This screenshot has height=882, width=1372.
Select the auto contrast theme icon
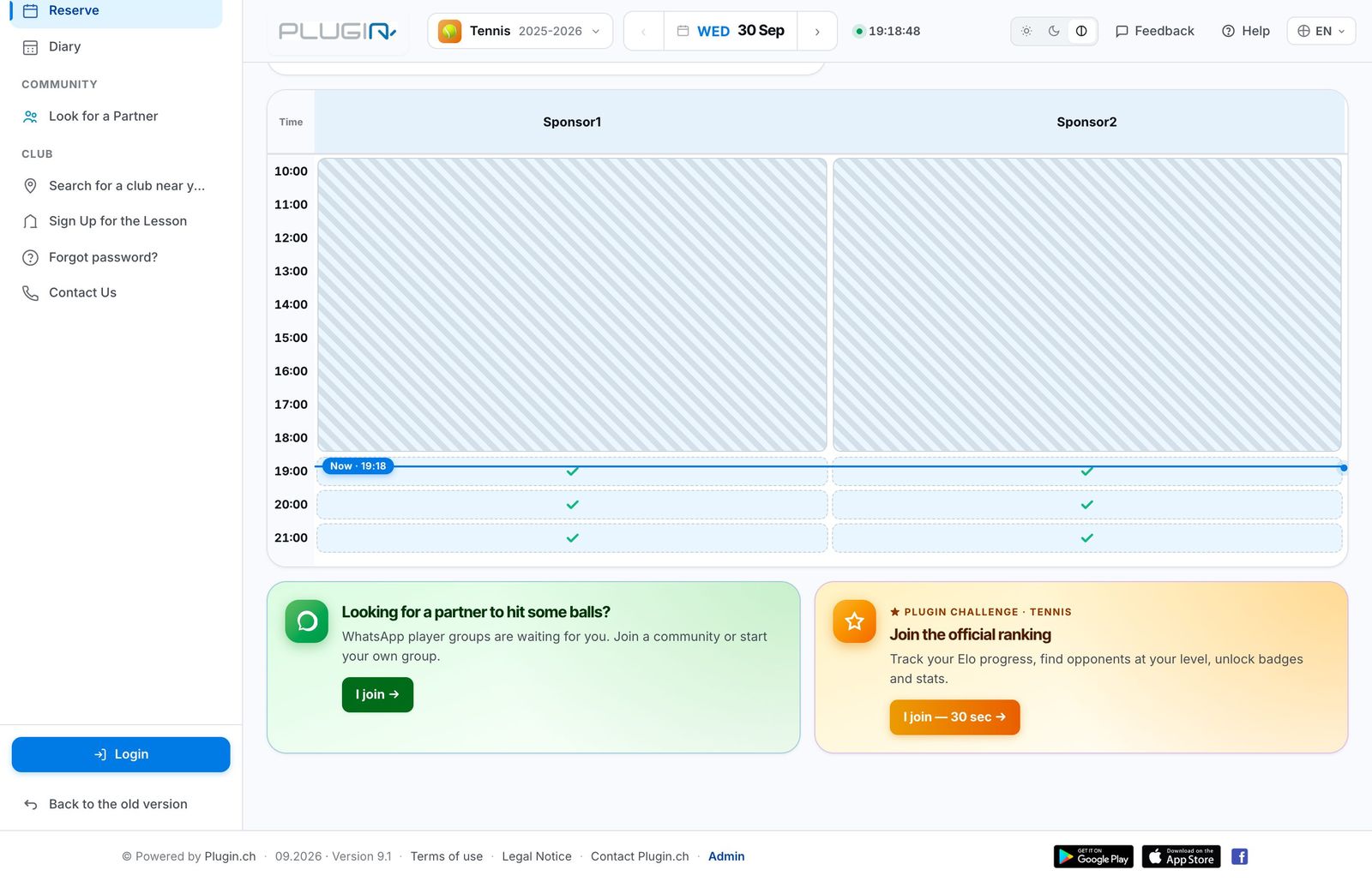(x=1081, y=31)
